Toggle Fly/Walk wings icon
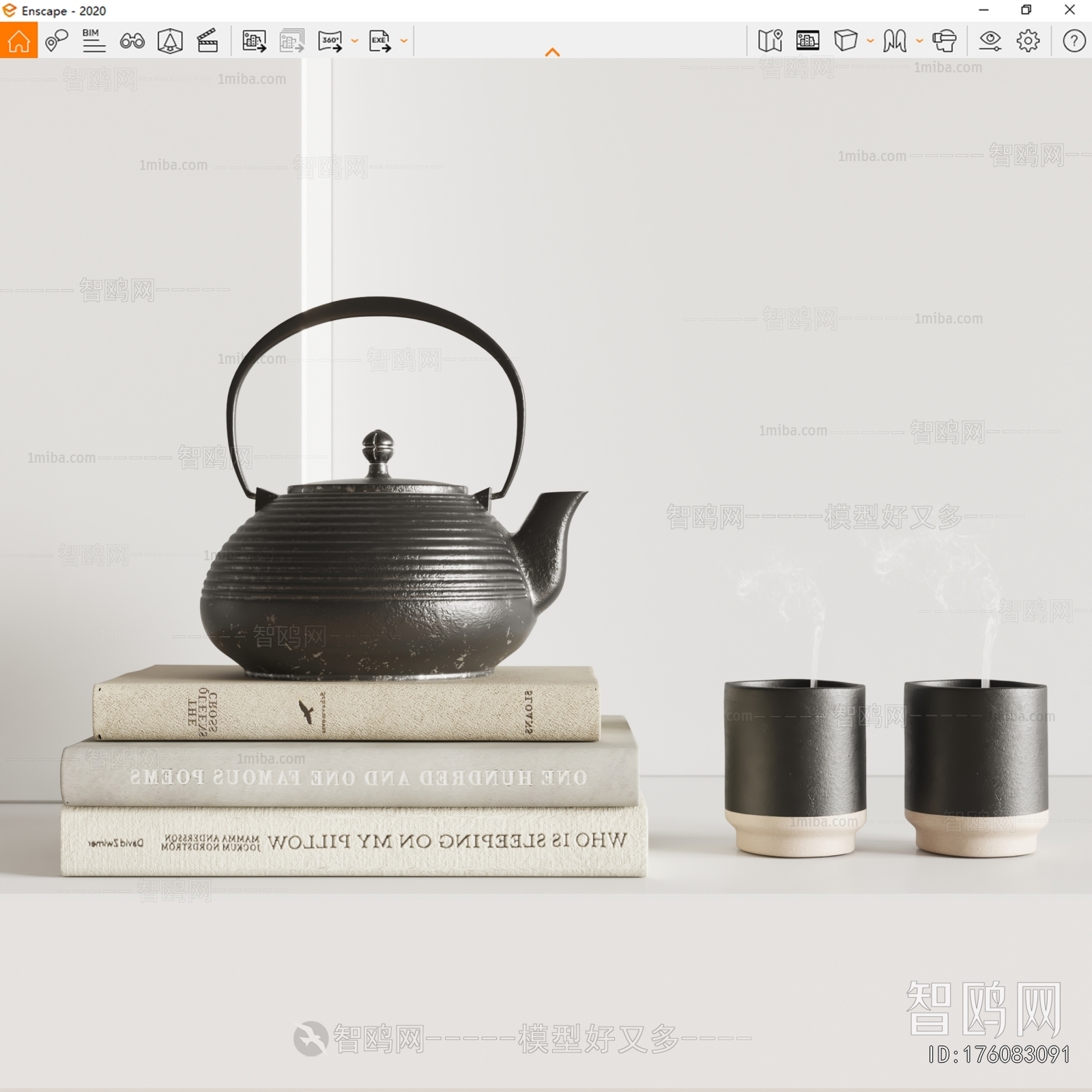The height and width of the screenshot is (1092, 1092). point(895,41)
